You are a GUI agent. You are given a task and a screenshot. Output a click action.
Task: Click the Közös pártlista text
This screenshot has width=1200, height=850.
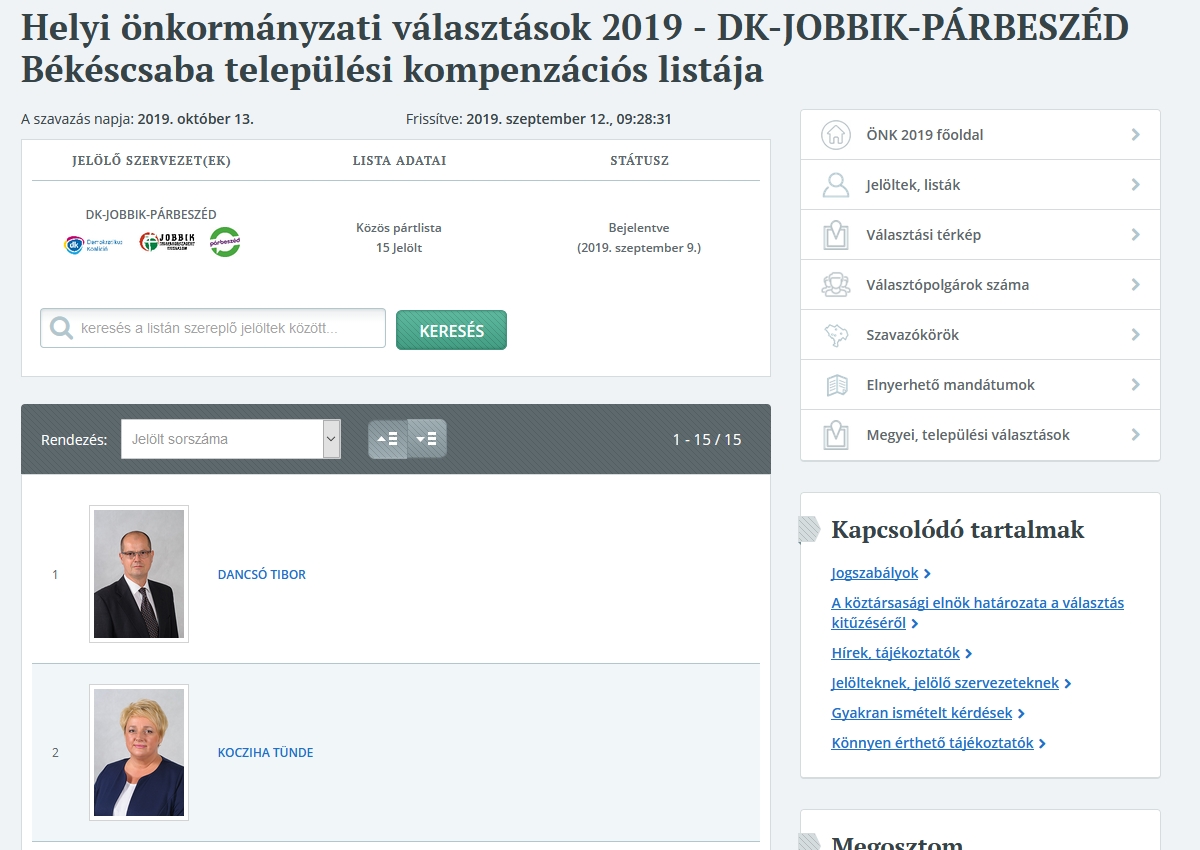[x=399, y=228]
